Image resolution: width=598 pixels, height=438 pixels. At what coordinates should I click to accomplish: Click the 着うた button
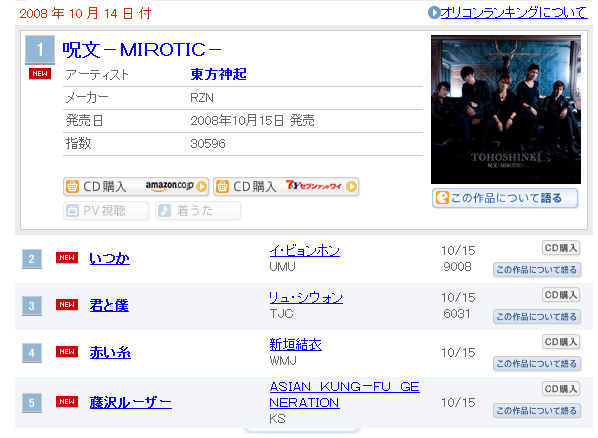[x=198, y=211]
